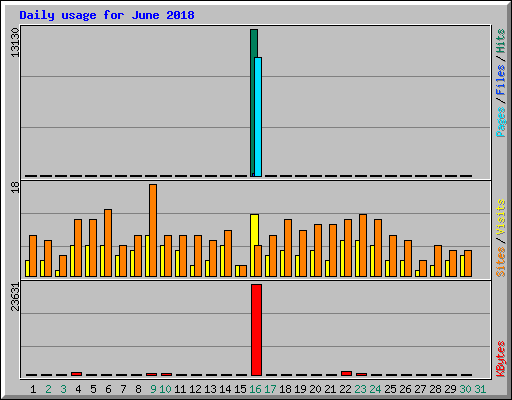Click day label 14 on the x-axis

pyautogui.click(x=225, y=389)
